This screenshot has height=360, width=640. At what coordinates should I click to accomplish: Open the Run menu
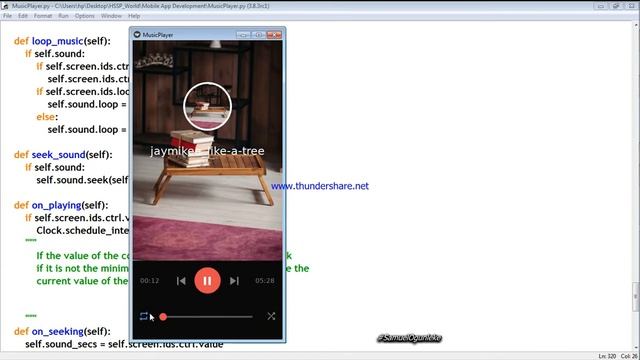(x=63, y=16)
